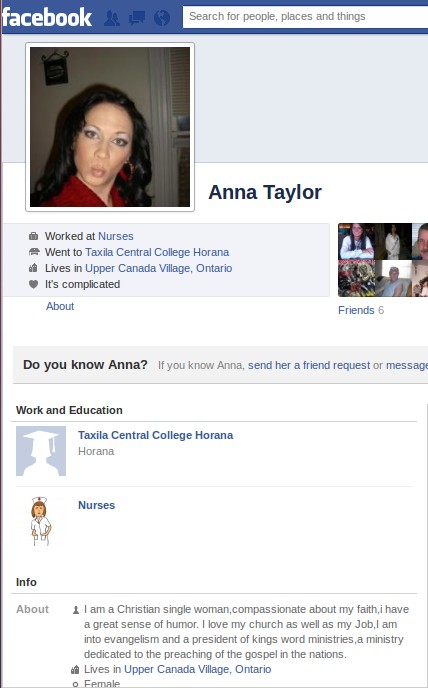
Task: Open Upper Canada Village link in Info section
Action: pos(198,669)
